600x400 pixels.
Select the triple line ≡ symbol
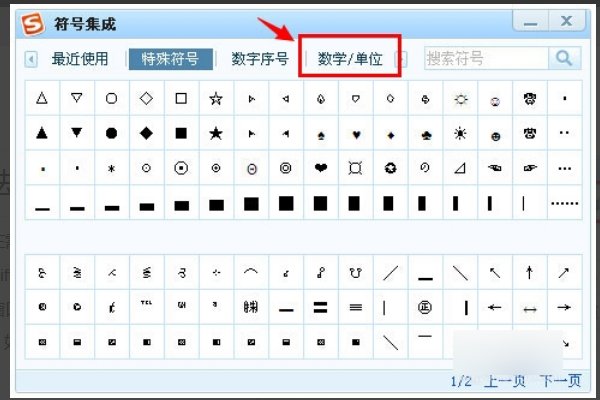356,307
